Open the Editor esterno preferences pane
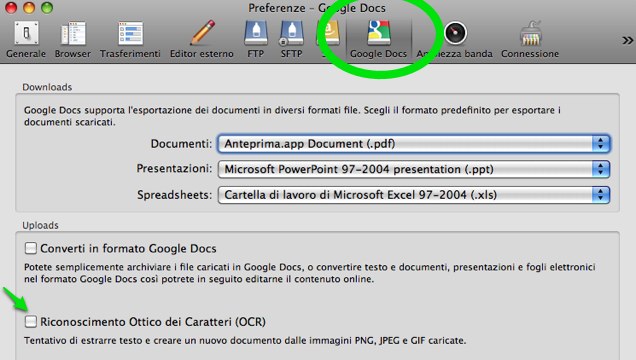Viewport: 636px width, 360px height. tap(202, 40)
